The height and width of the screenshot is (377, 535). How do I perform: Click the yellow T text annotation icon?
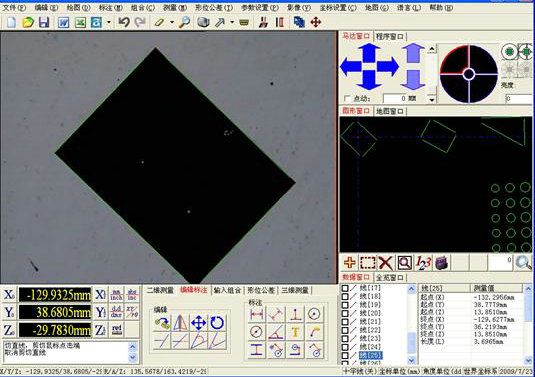point(295,332)
